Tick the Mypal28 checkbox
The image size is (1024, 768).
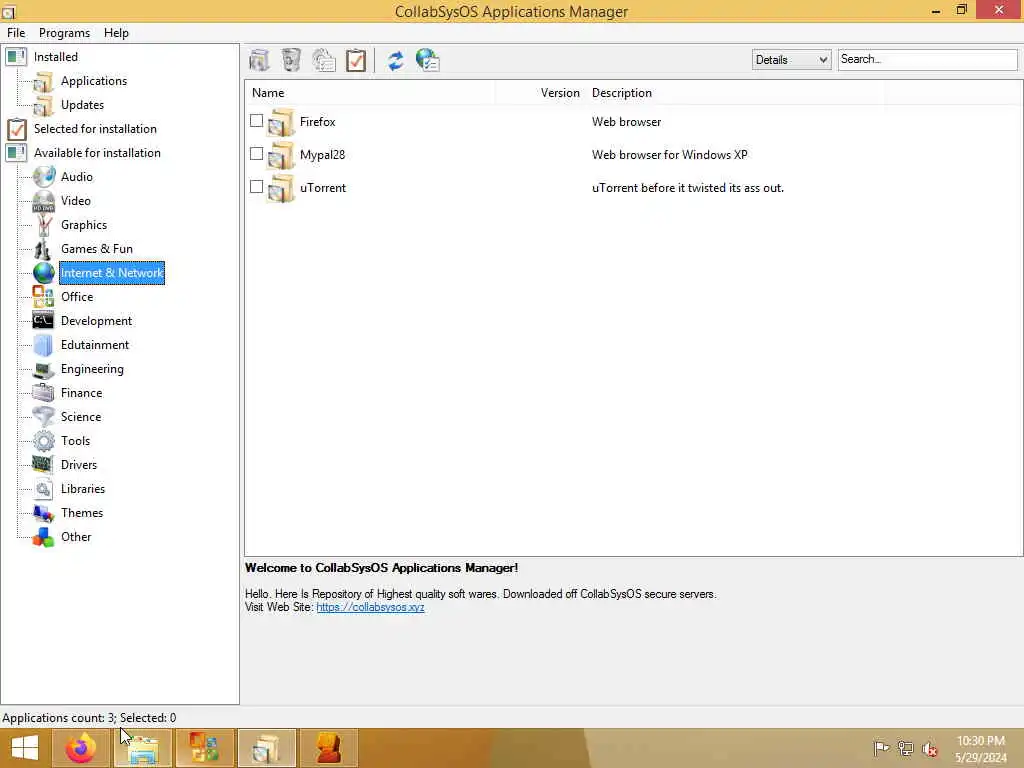pyautogui.click(x=257, y=153)
